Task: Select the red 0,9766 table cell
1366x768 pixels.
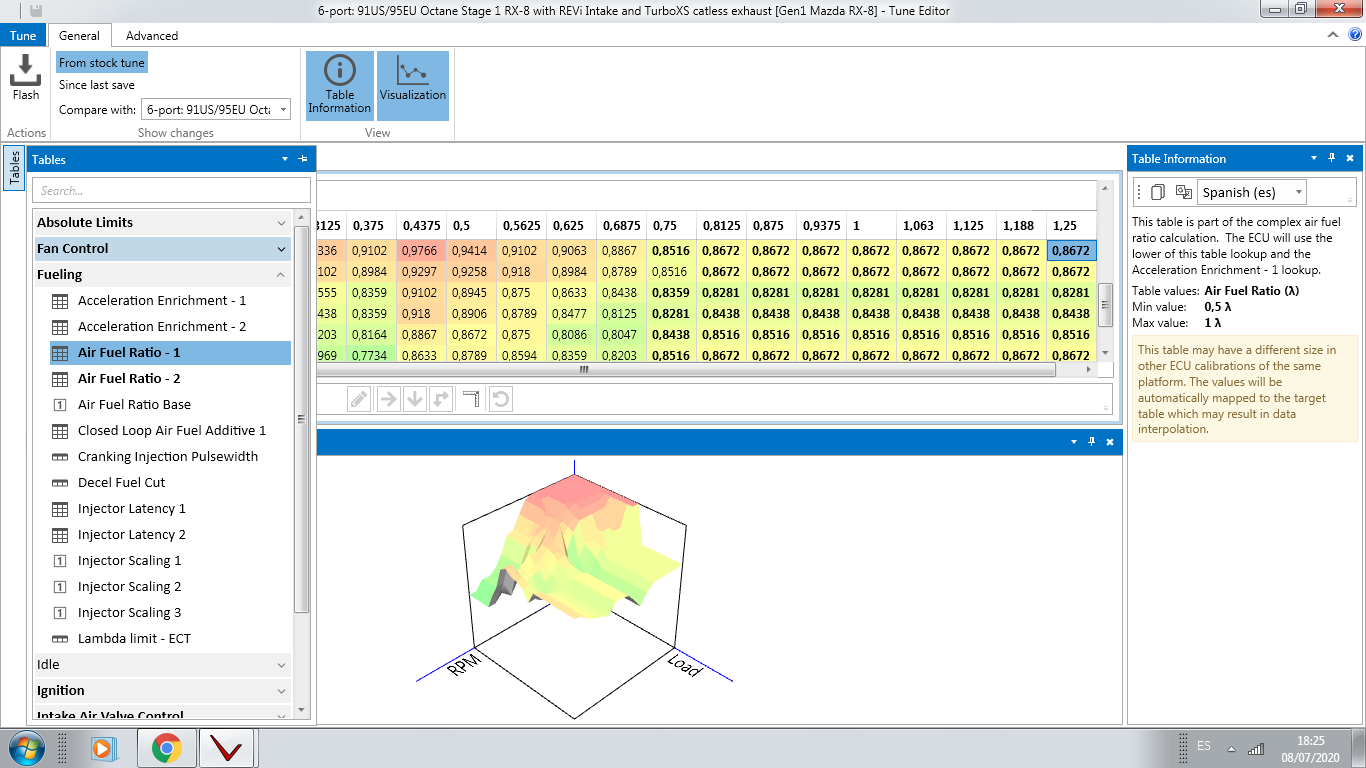Action: pyautogui.click(x=422, y=251)
